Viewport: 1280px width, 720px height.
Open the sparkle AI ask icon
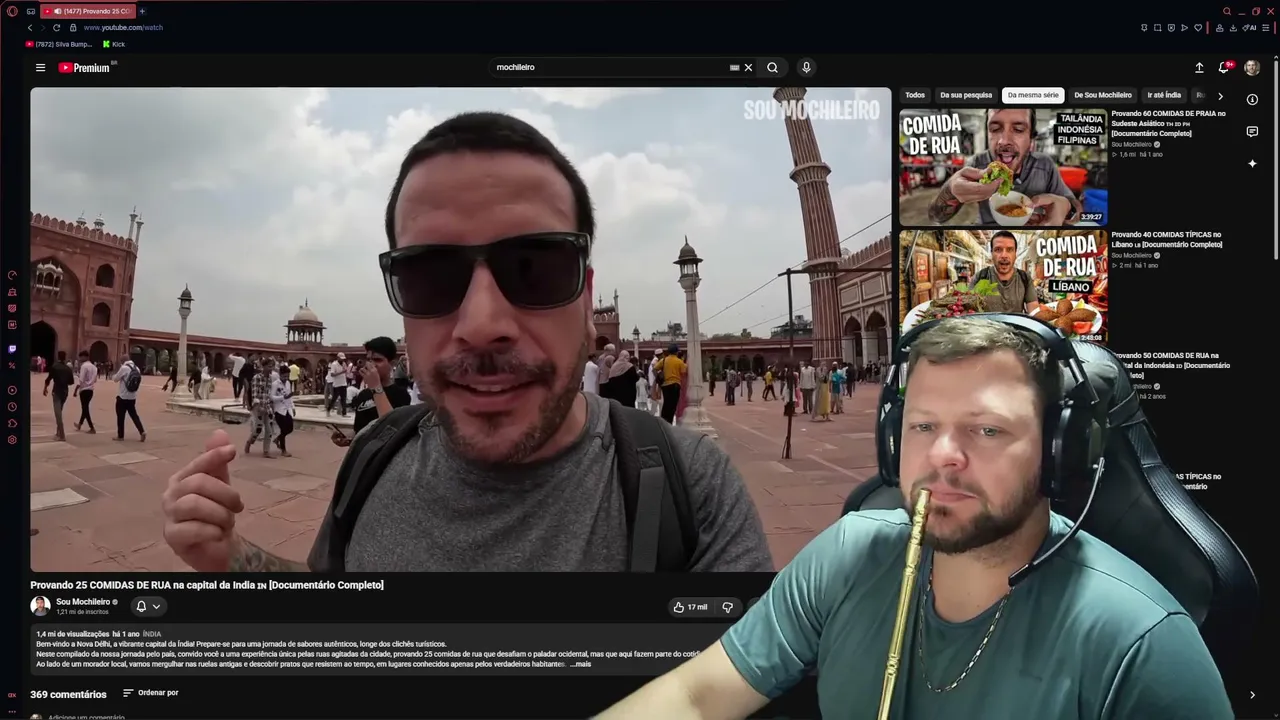[x=1252, y=163]
